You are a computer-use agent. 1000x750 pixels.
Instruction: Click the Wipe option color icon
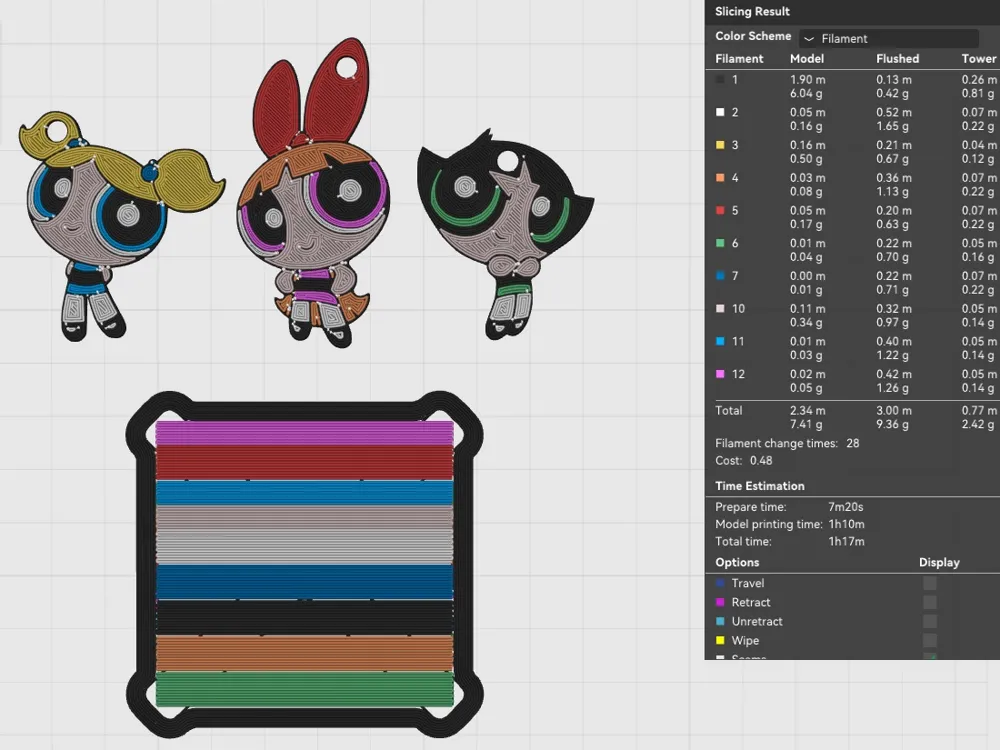[x=720, y=640]
